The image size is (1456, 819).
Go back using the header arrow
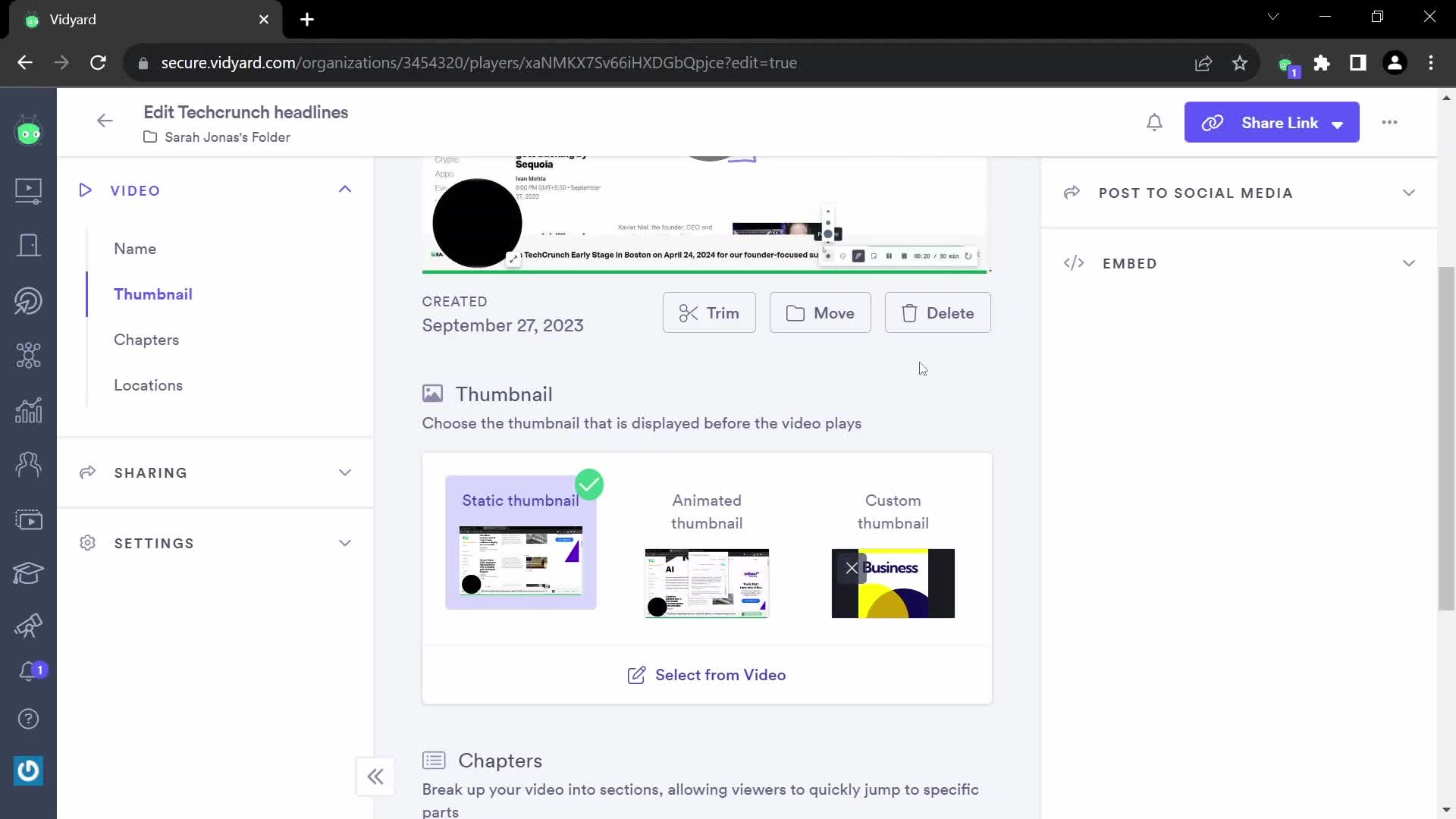click(x=105, y=121)
